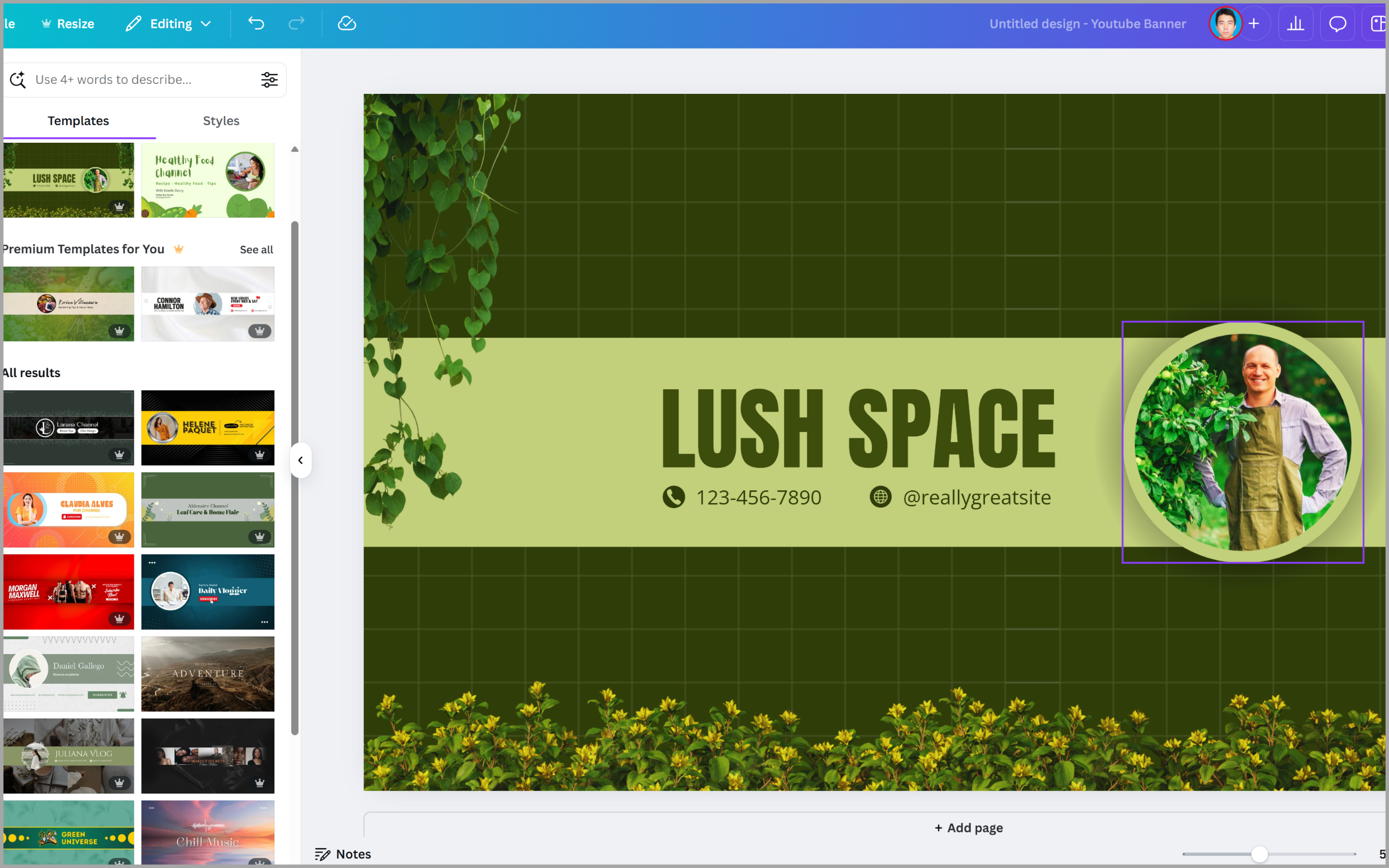Click the user profile avatar
Image resolution: width=1389 pixels, height=868 pixels.
(1225, 23)
